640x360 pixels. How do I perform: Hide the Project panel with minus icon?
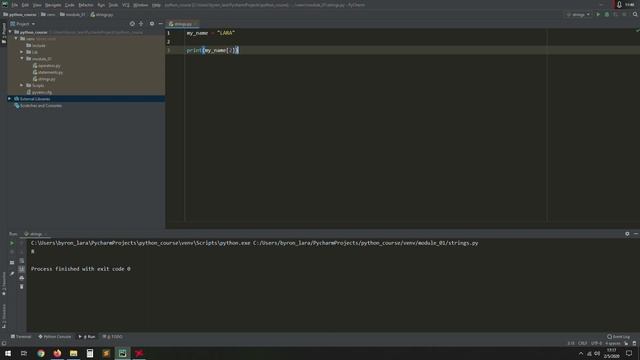[x=161, y=24]
